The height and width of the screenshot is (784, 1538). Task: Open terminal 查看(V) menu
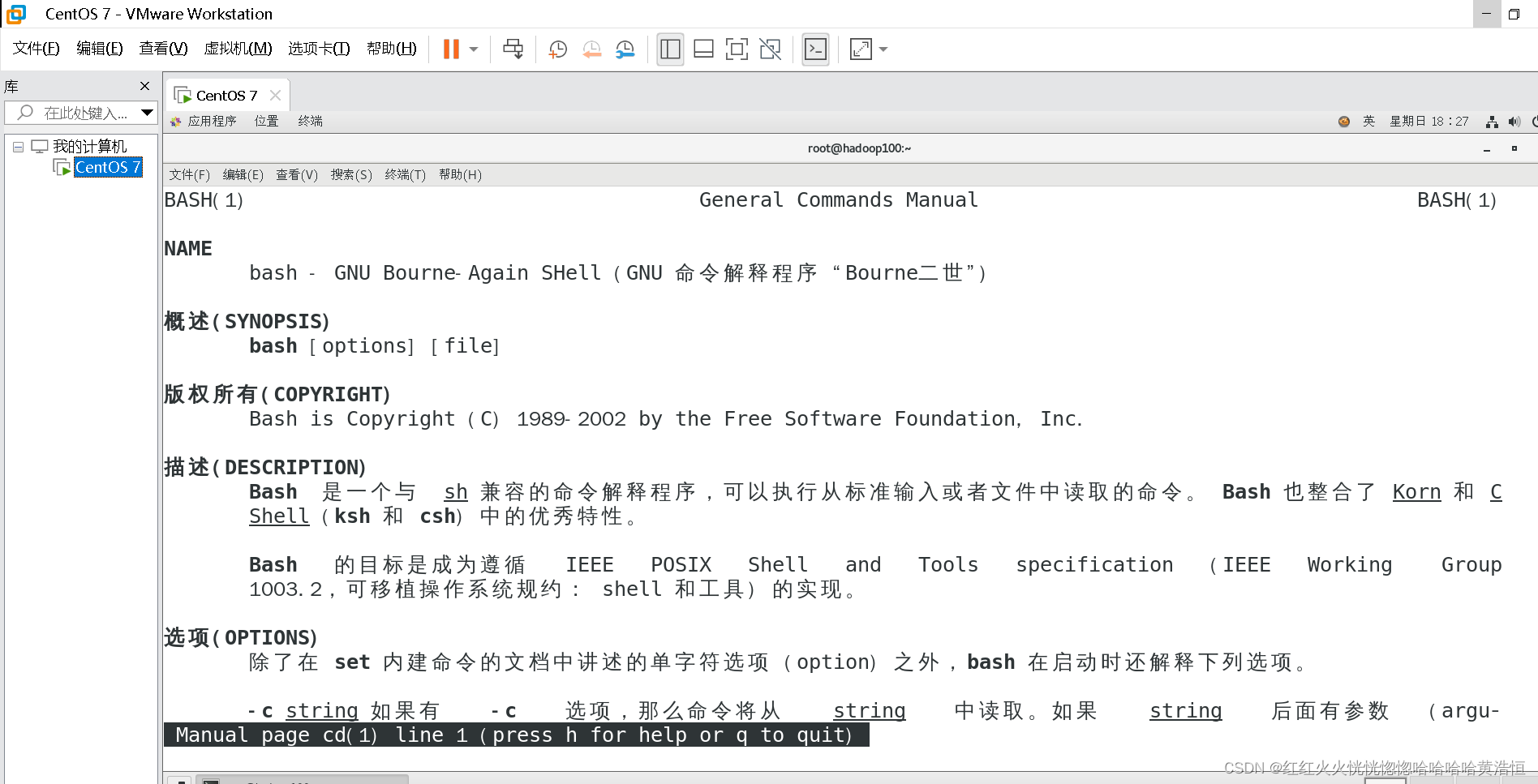point(297,174)
